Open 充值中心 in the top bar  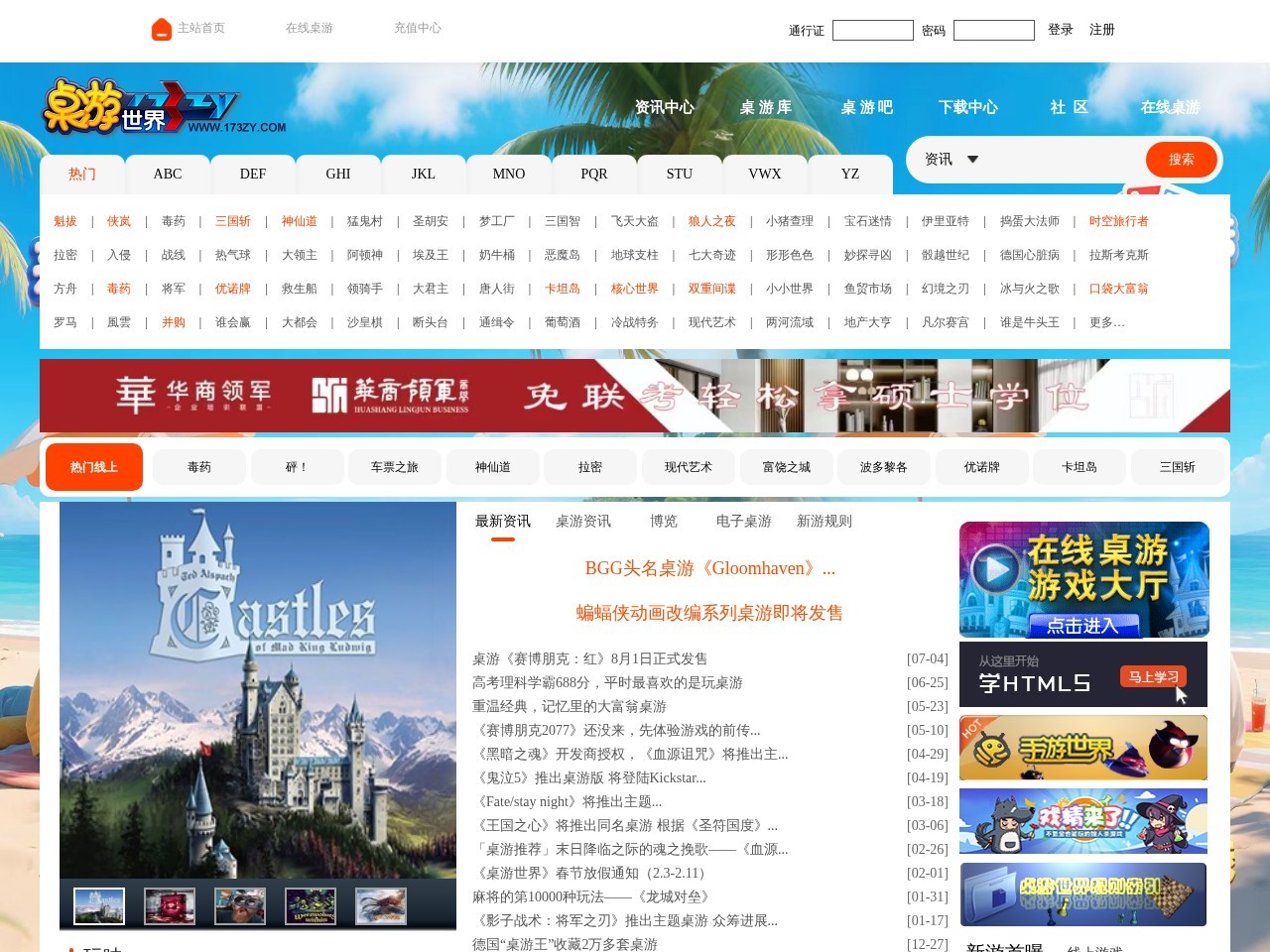(418, 28)
